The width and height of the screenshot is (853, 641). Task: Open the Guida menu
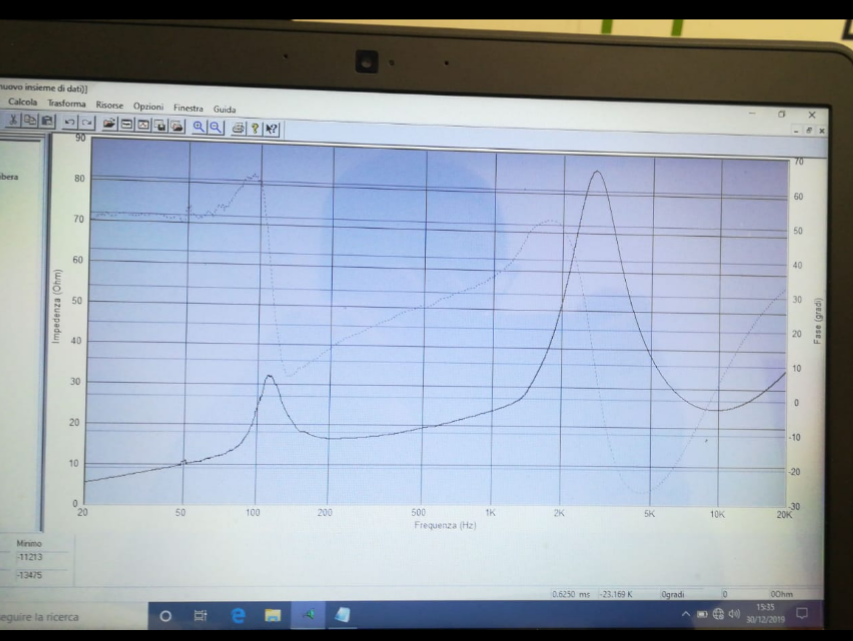coord(224,109)
